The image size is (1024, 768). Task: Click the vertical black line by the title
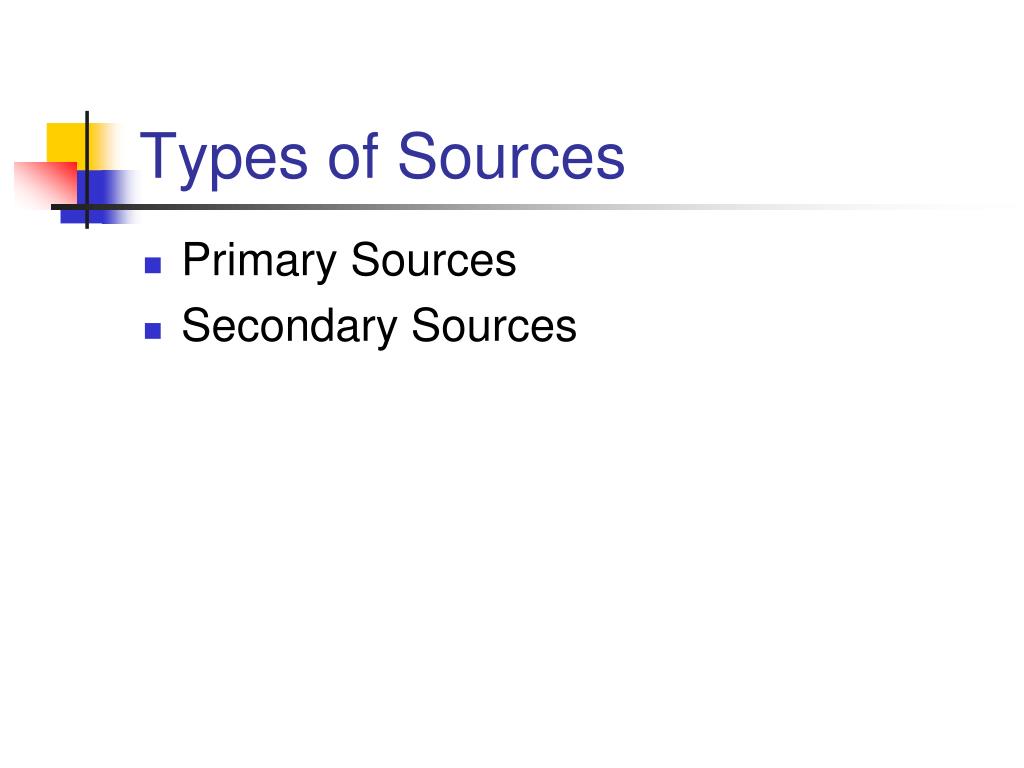pos(87,170)
